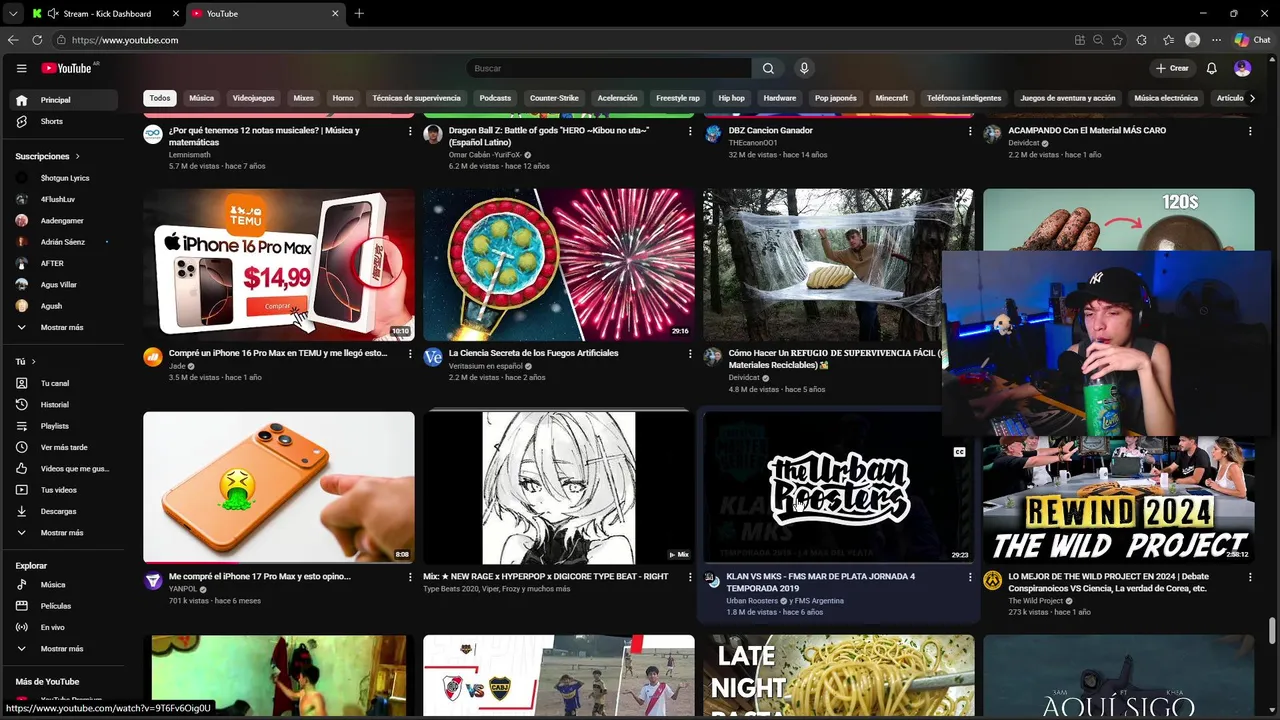Screen dimensions: 1280x720
Task: Click the Buscar search field
Action: [x=608, y=68]
